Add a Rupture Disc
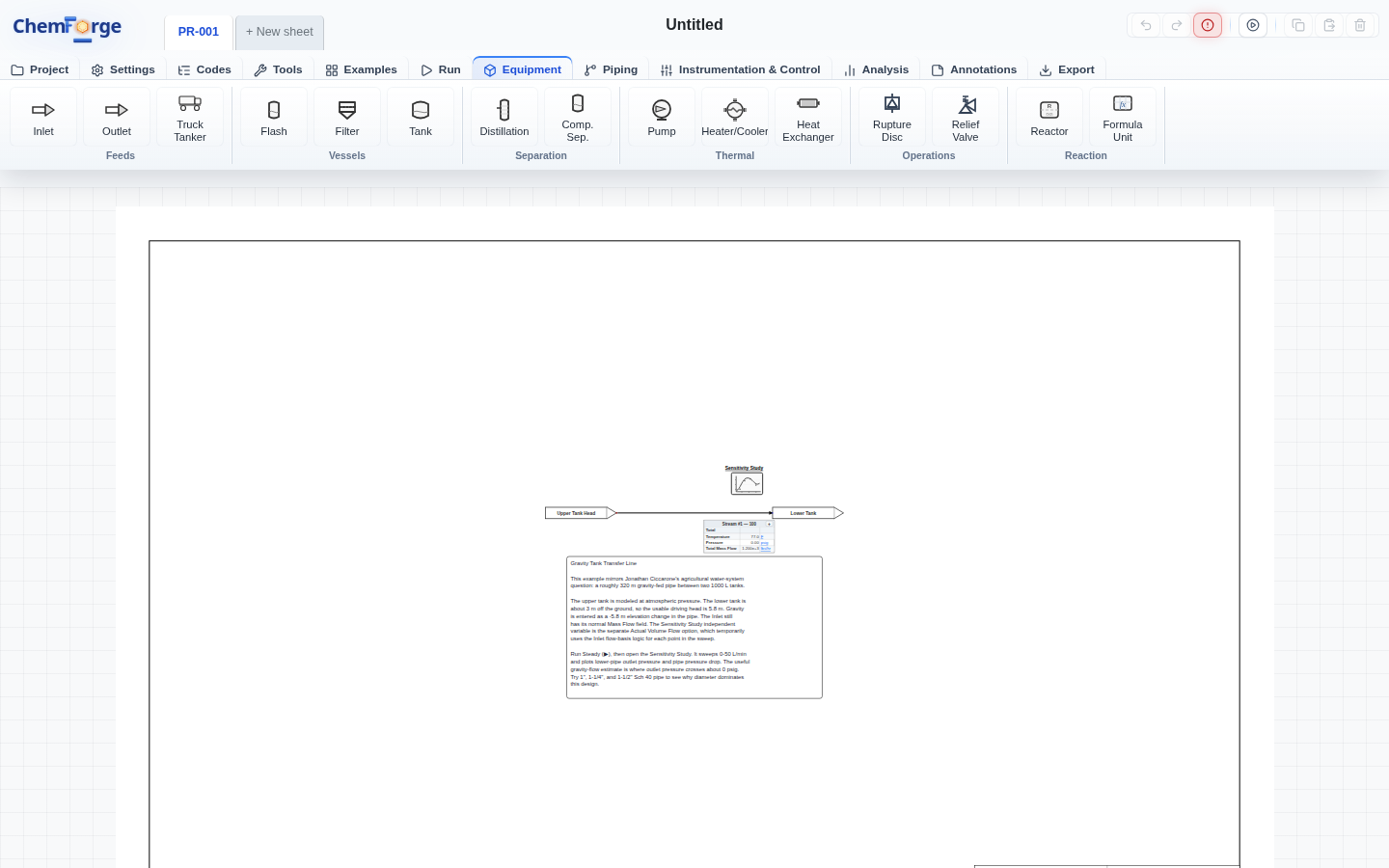 (892, 117)
